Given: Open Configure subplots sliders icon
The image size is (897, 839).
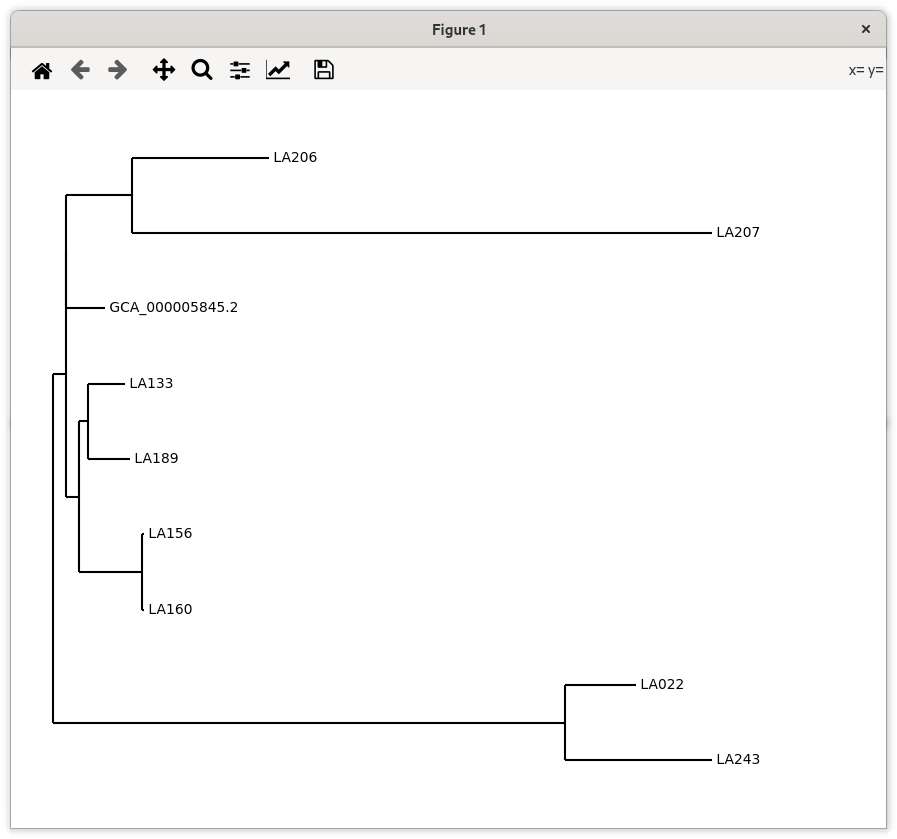Looking at the screenshot, I should 240,70.
